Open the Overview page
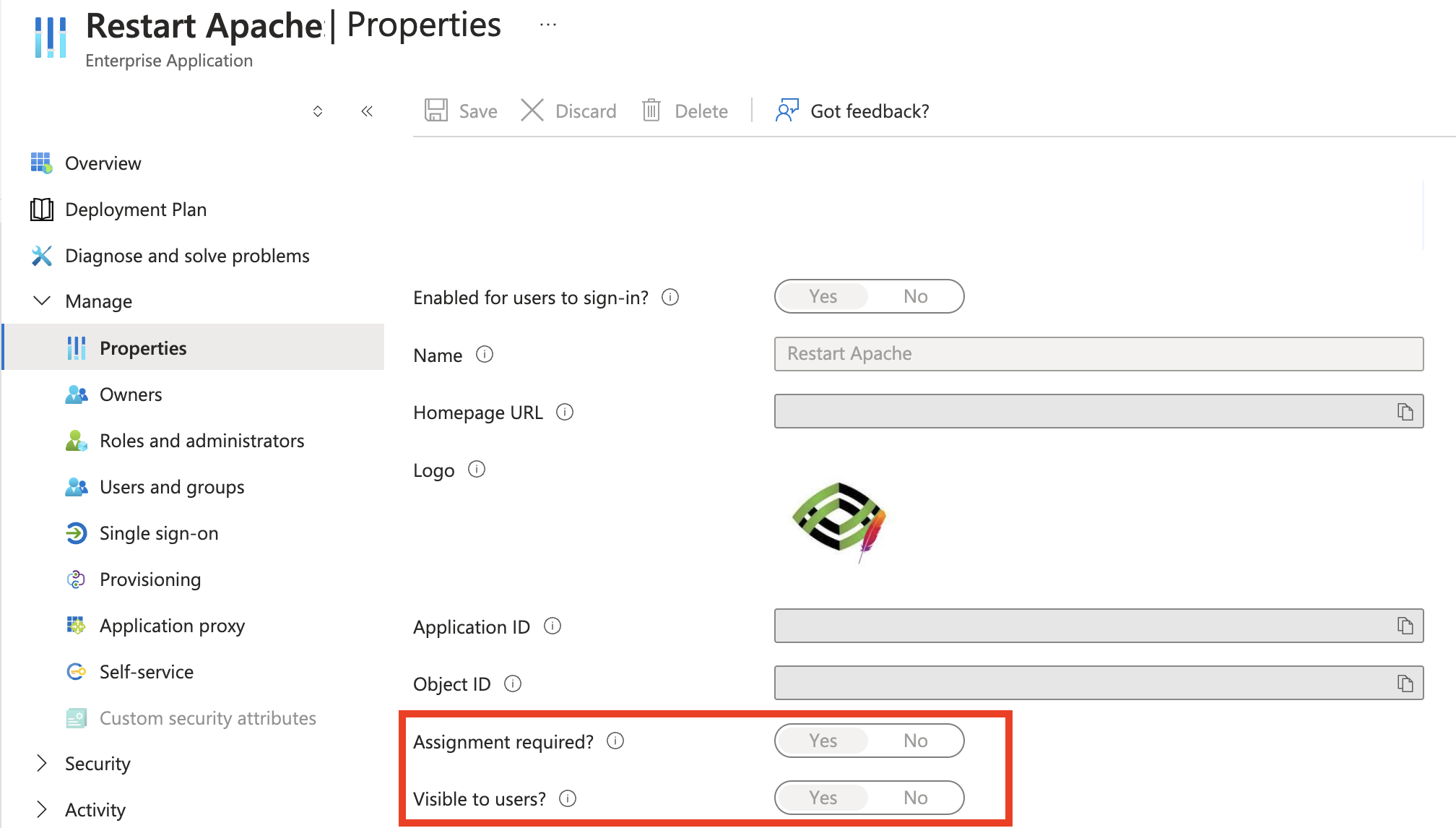 tap(103, 163)
